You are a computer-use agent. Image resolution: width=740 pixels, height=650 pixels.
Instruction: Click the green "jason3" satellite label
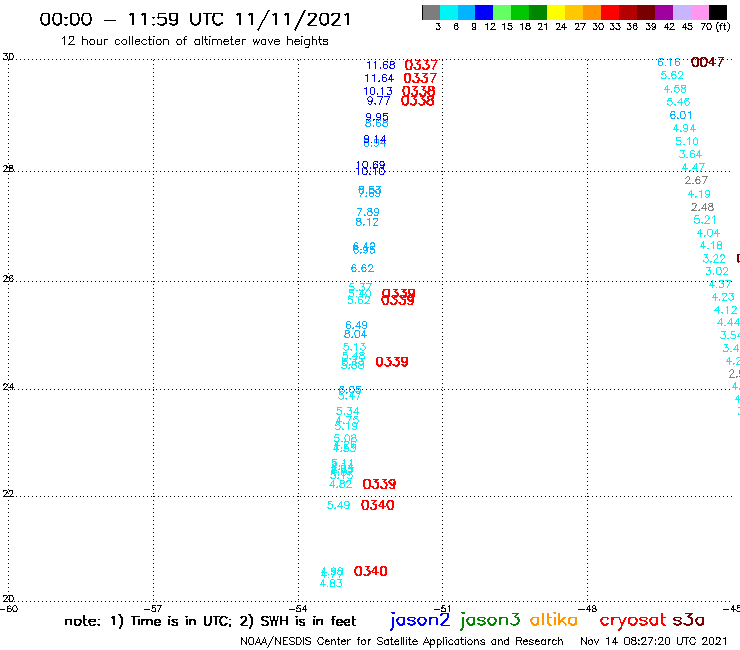coord(490,620)
